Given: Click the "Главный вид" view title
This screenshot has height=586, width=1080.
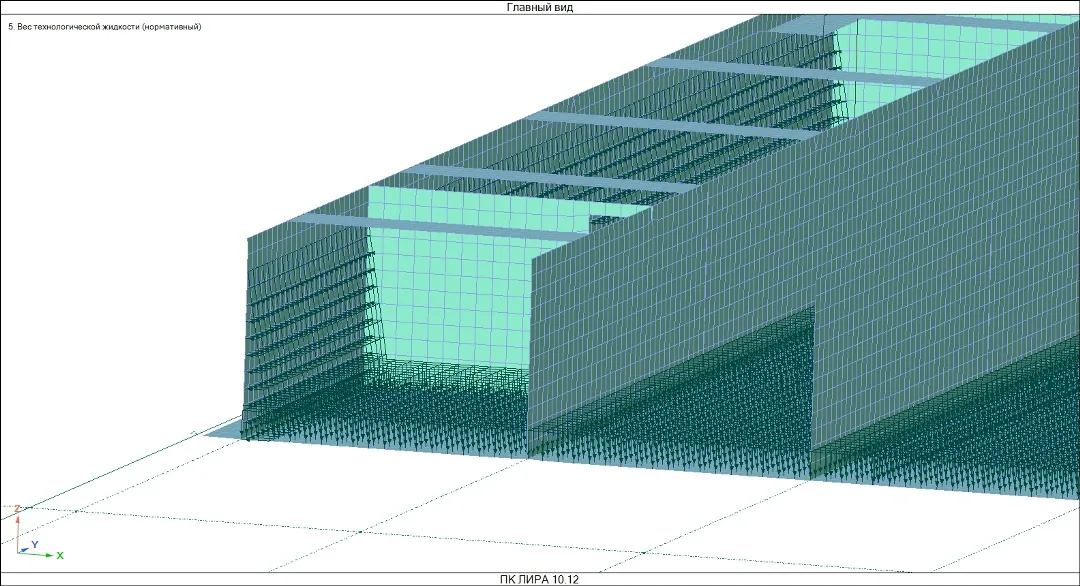Looking at the screenshot, I should point(539,8).
